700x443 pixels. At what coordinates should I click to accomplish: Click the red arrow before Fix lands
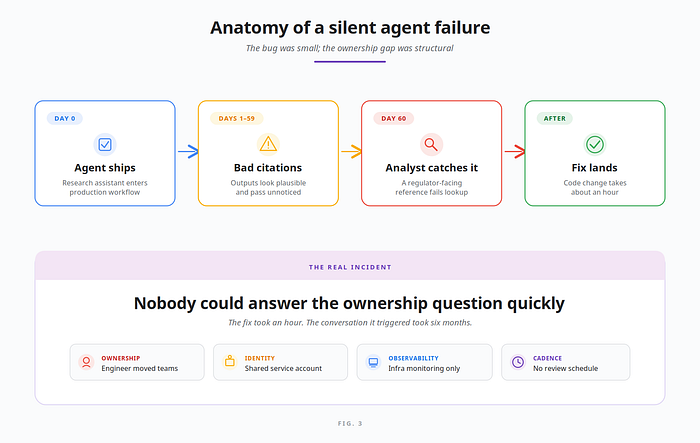515,151
